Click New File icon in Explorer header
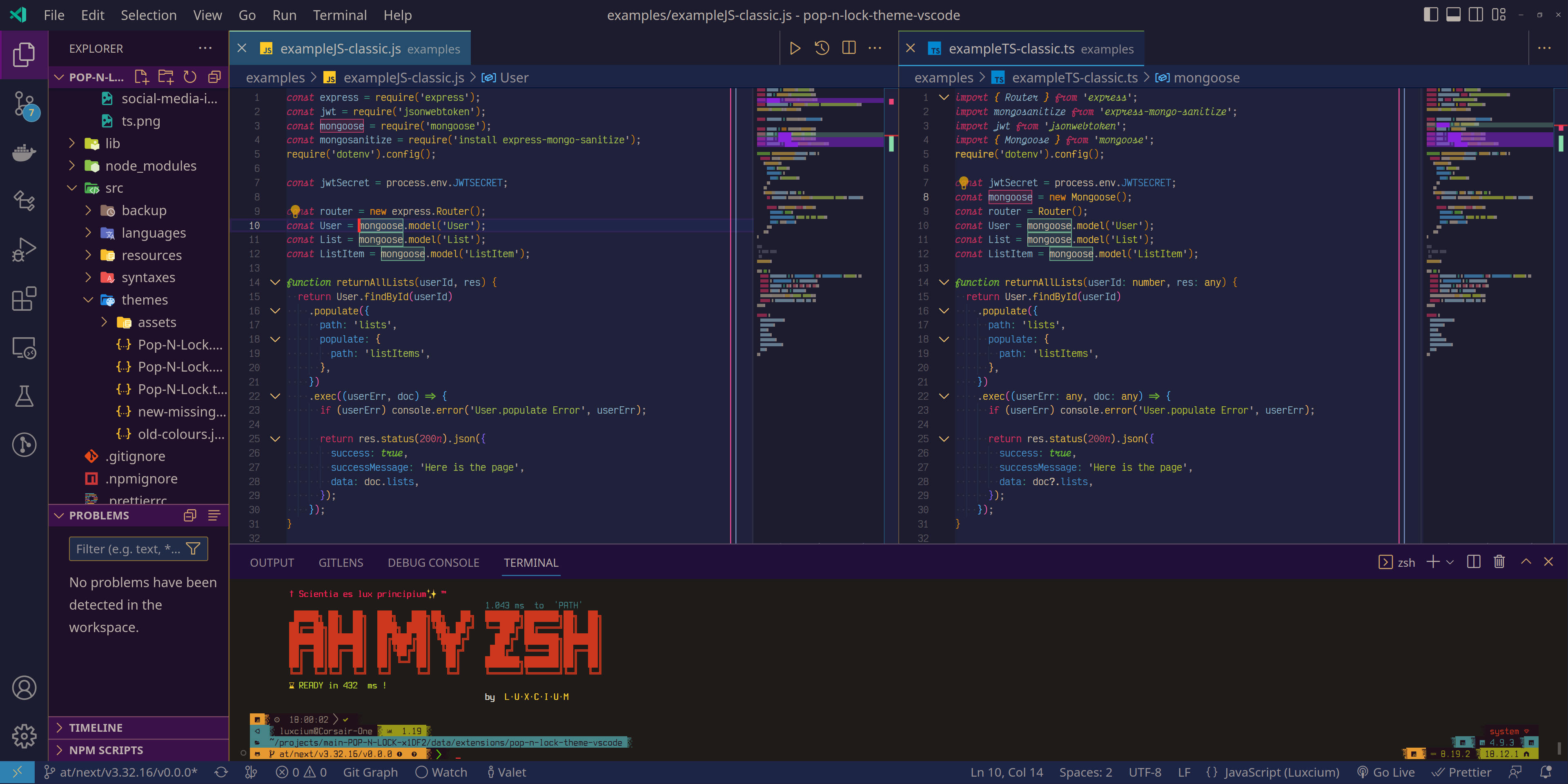Image resolution: width=1568 pixels, height=784 pixels. click(141, 77)
